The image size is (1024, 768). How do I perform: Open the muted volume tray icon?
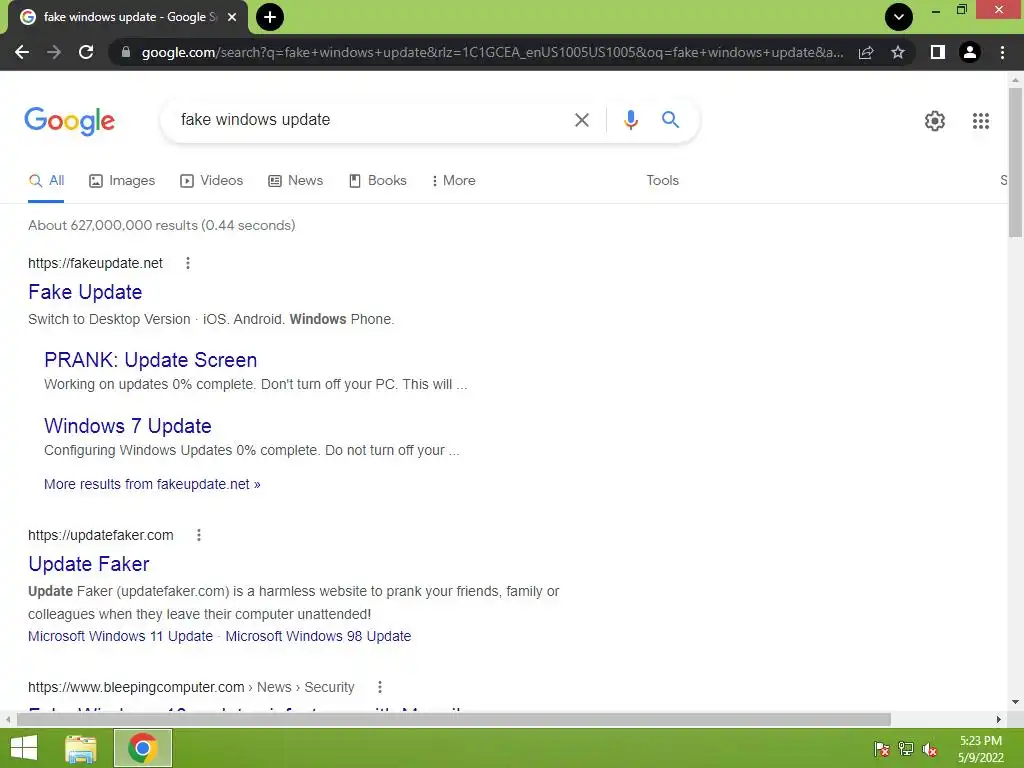(x=930, y=750)
